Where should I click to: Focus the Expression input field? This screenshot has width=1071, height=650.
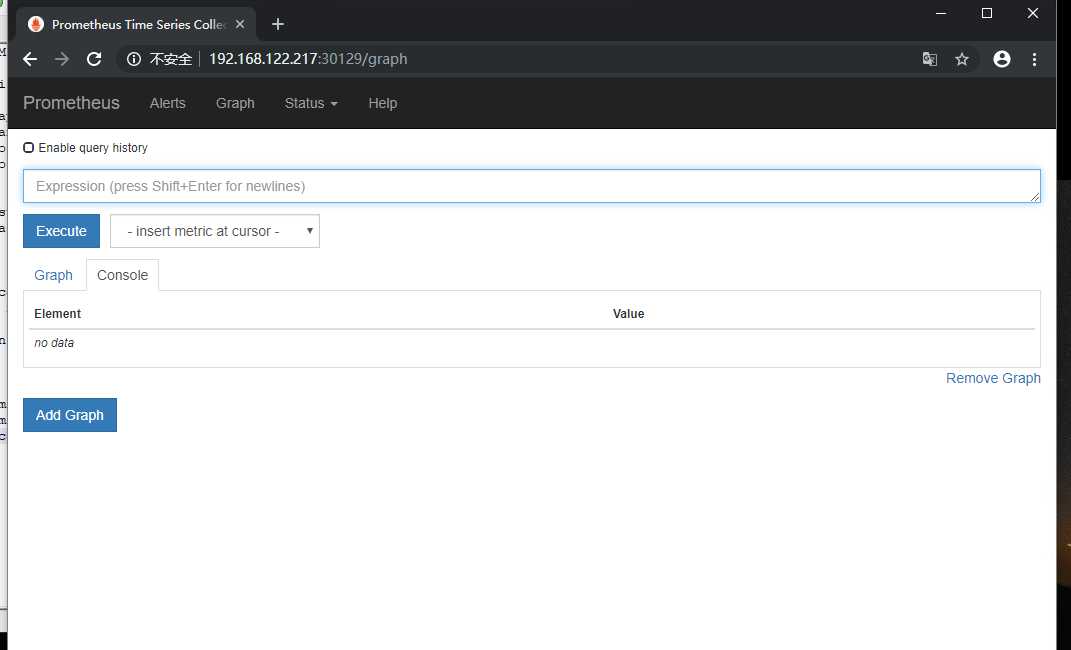(531, 186)
